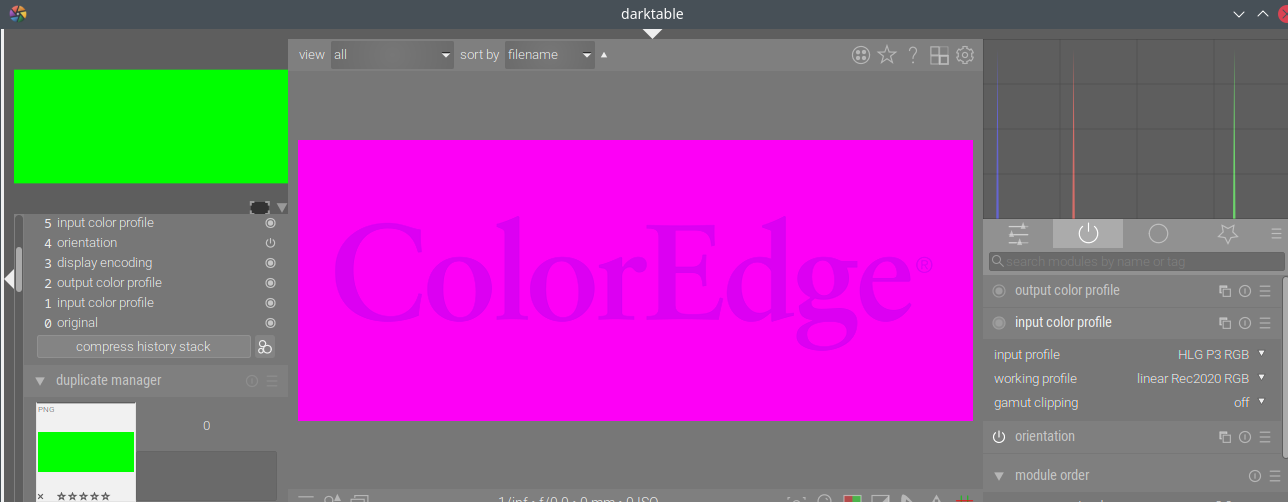This screenshot has width=1288, height=502.
Task: Click the green navigation preview image
Action: 151,127
